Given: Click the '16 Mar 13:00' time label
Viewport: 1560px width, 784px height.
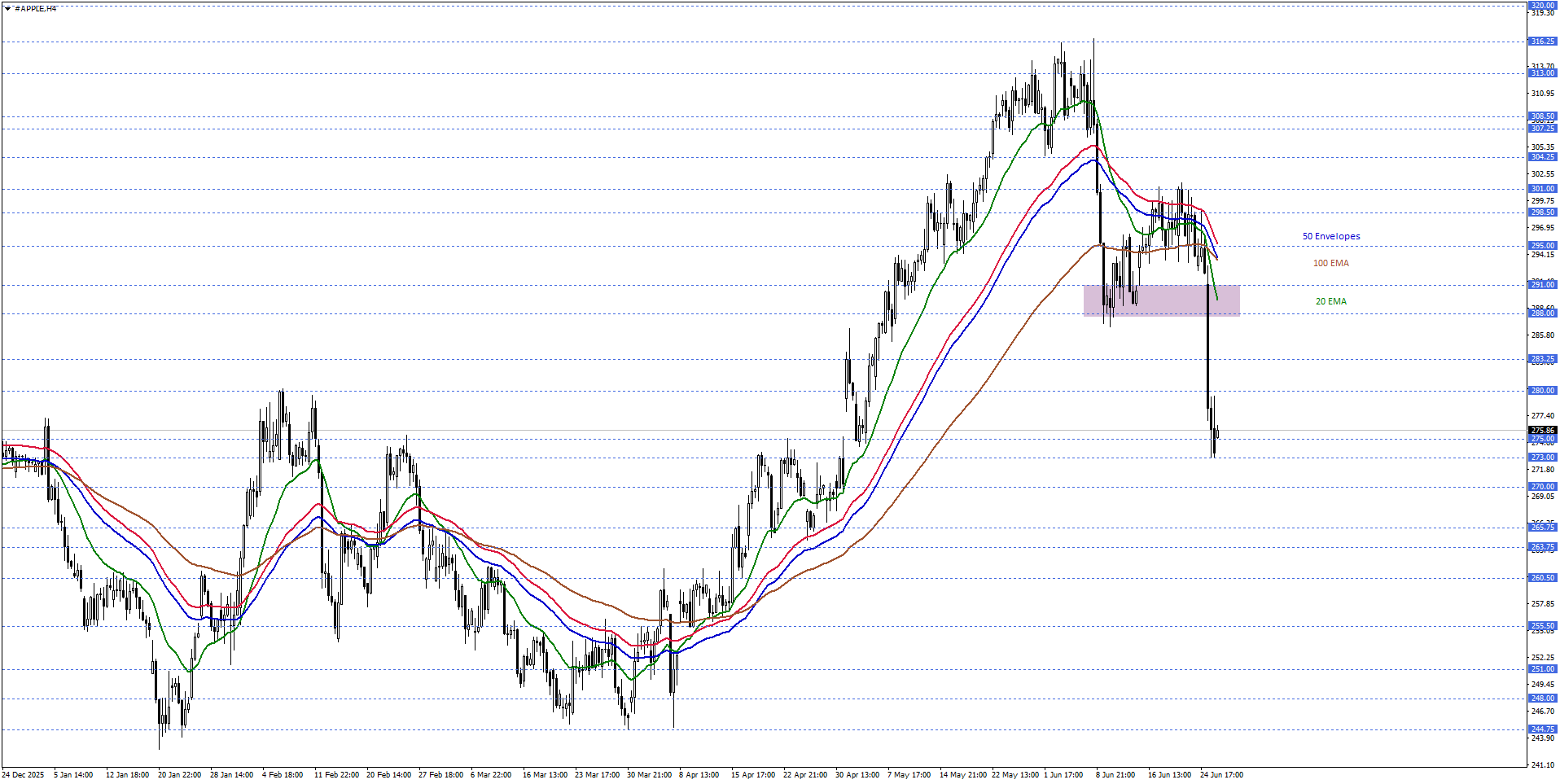Looking at the screenshot, I should click(545, 775).
